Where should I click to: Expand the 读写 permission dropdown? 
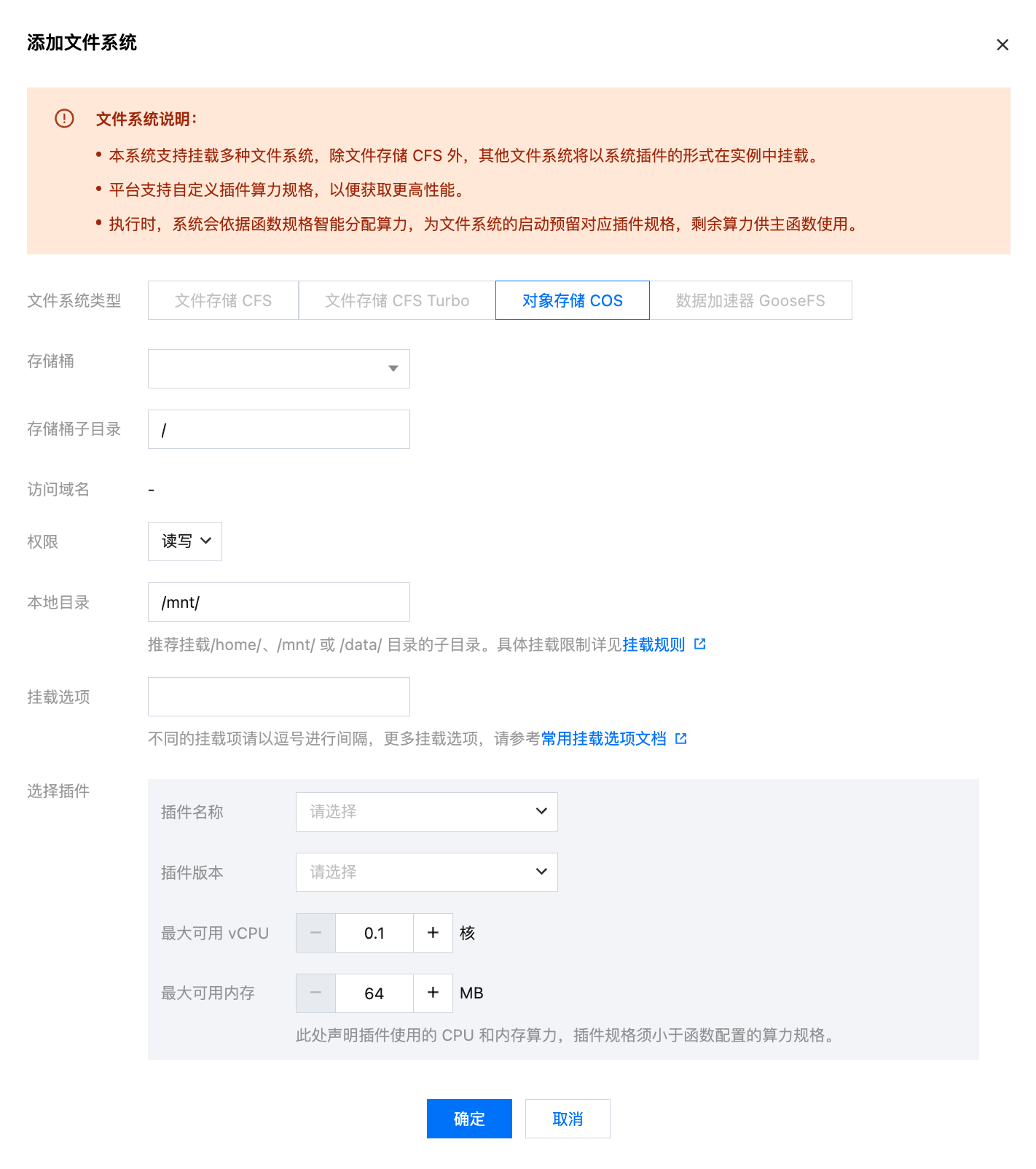pyautogui.click(x=185, y=542)
